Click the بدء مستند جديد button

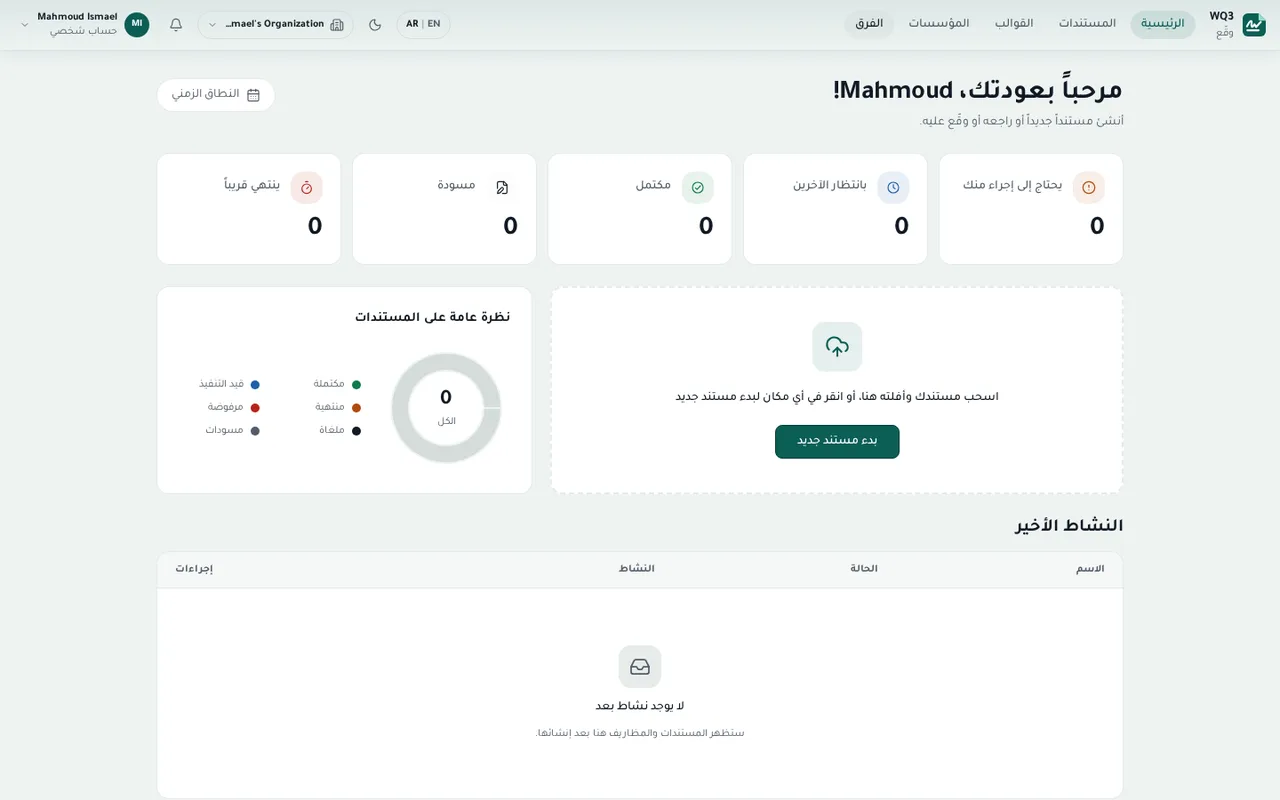point(837,442)
